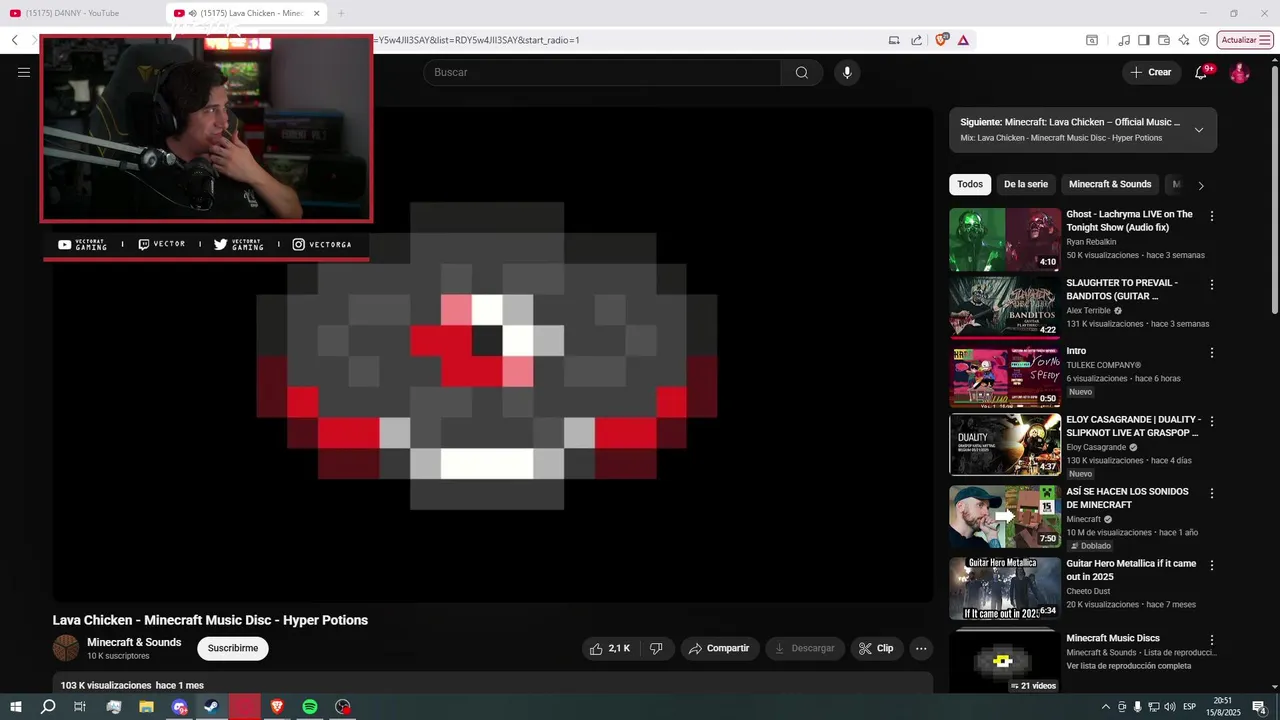Click the Compartir share button

[x=720, y=648]
